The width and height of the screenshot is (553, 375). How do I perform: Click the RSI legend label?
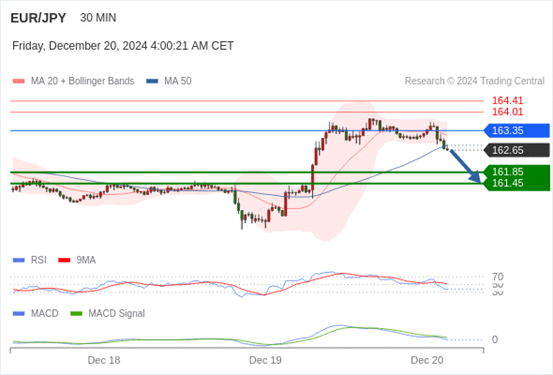[38, 260]
